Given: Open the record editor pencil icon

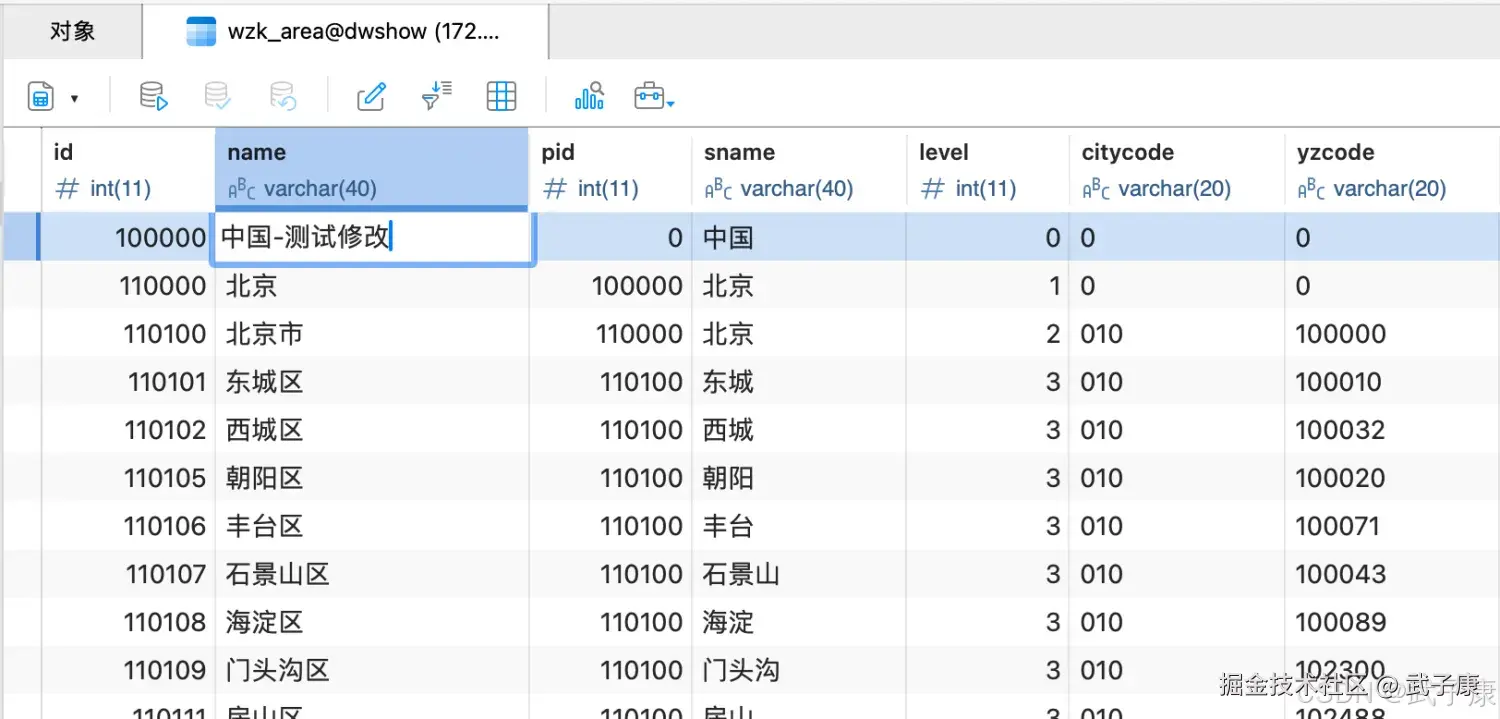Looking at the screenshot, I should tap(371, 96).
